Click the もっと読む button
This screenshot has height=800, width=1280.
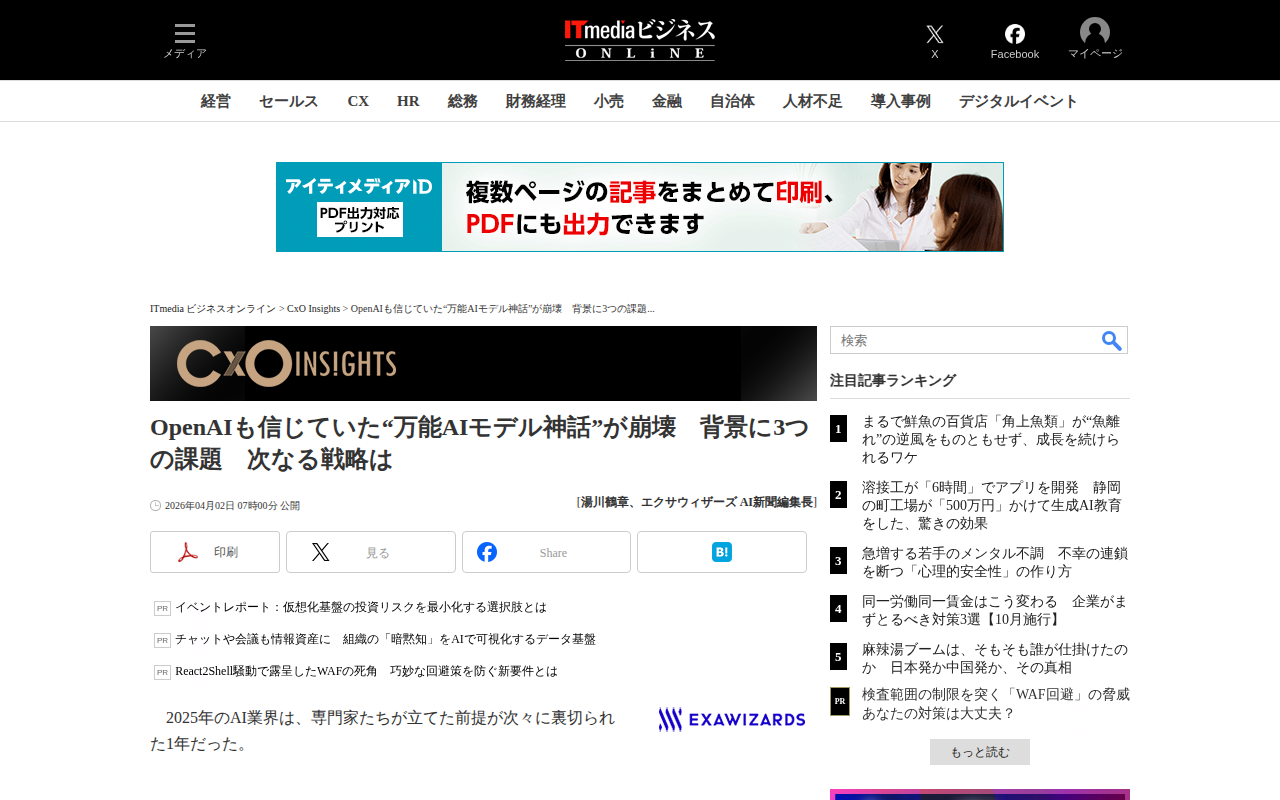click(x=980, y=752)
